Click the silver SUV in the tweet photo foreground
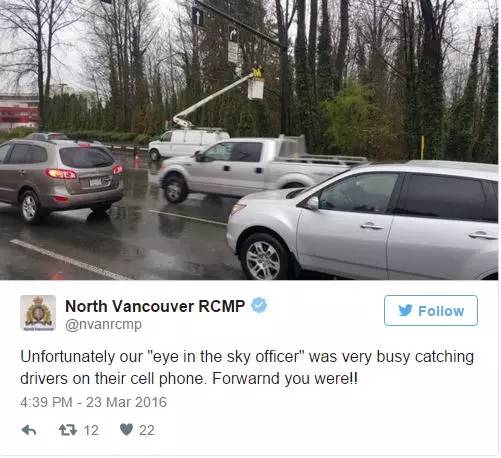This screenshot has height=458, width=501. [x=363, y=220]
